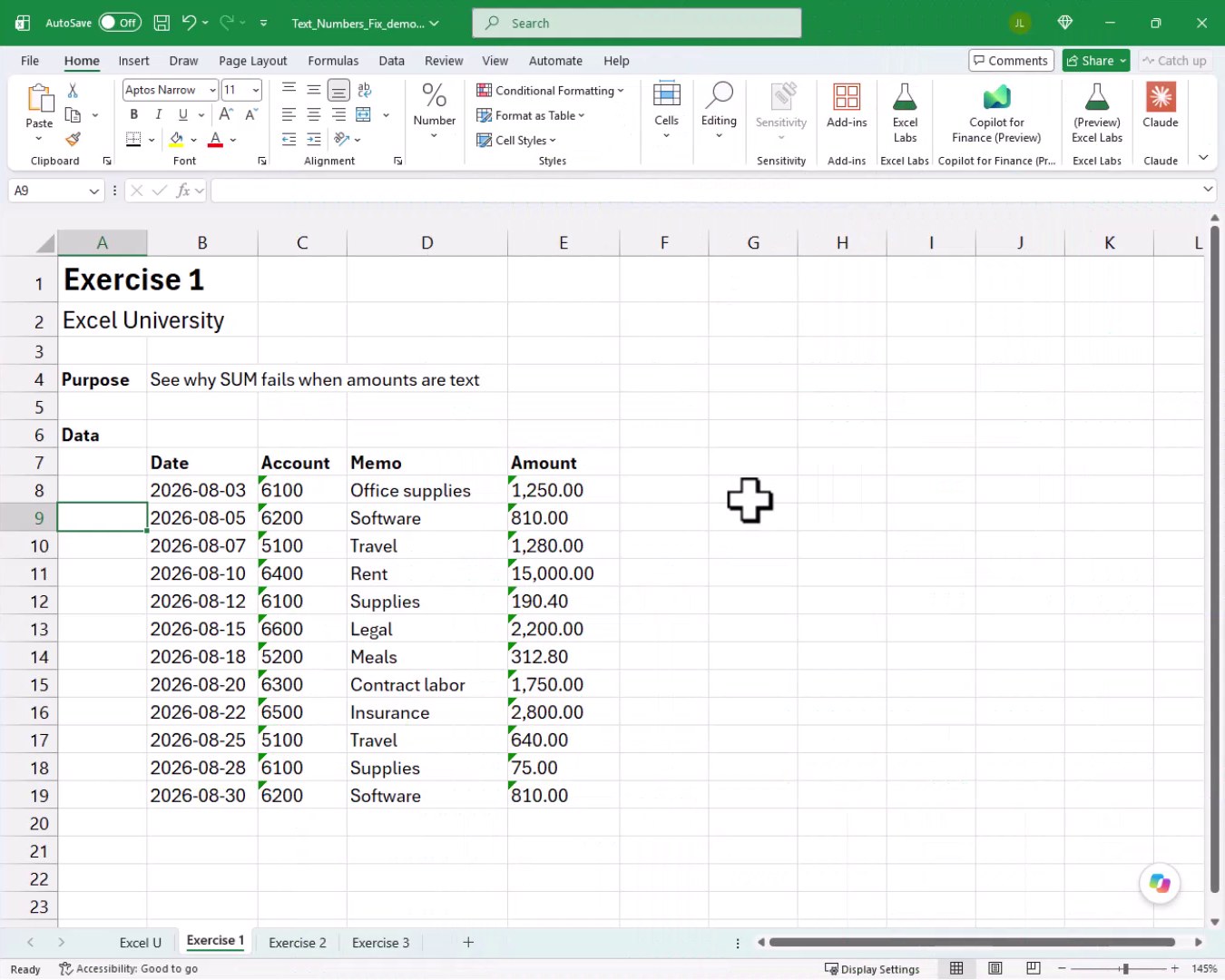Select the Format Painter brush
1225x980 pixels.
pyautogui.click(x=73, y=139)
